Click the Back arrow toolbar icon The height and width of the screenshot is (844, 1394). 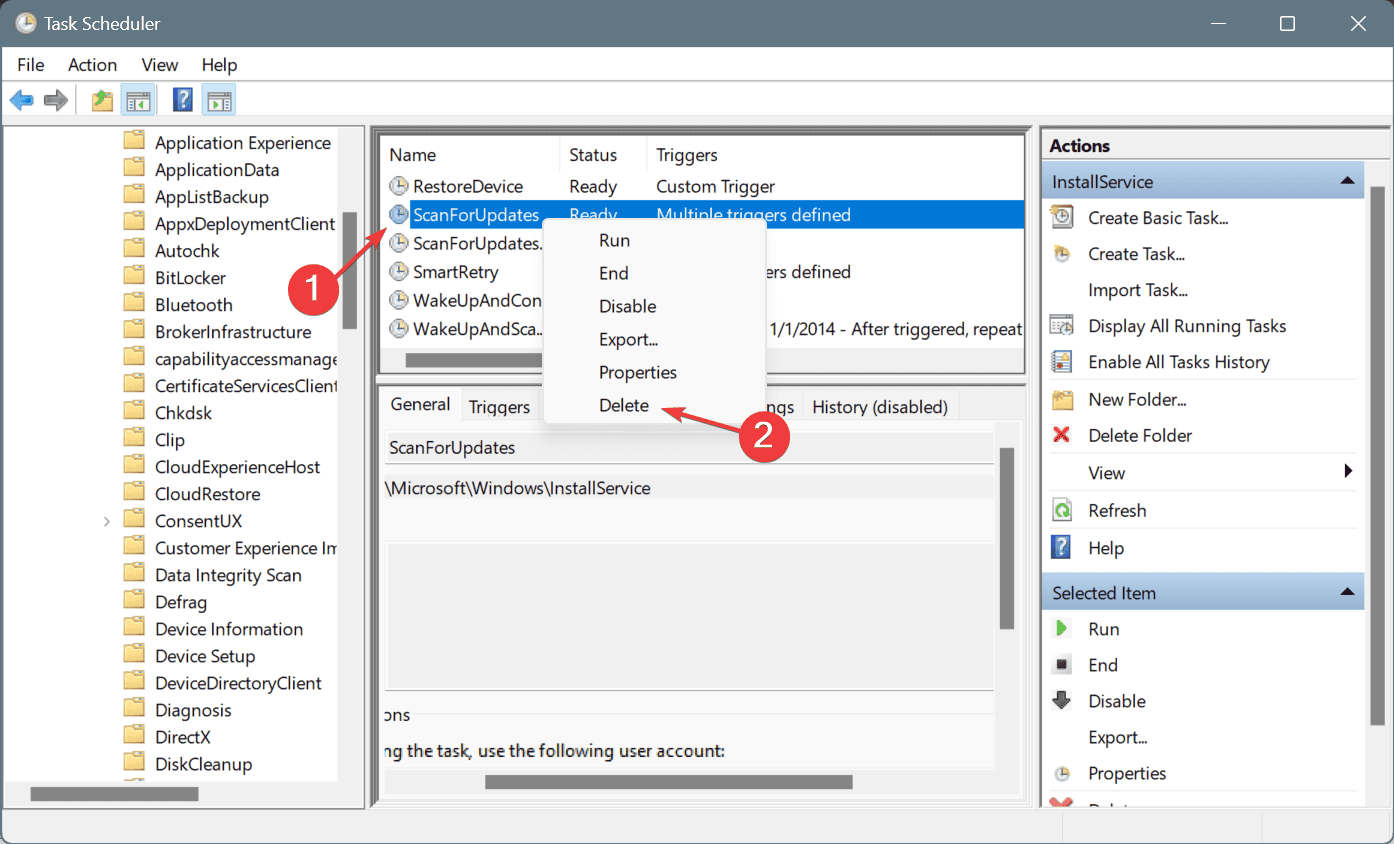21,100
